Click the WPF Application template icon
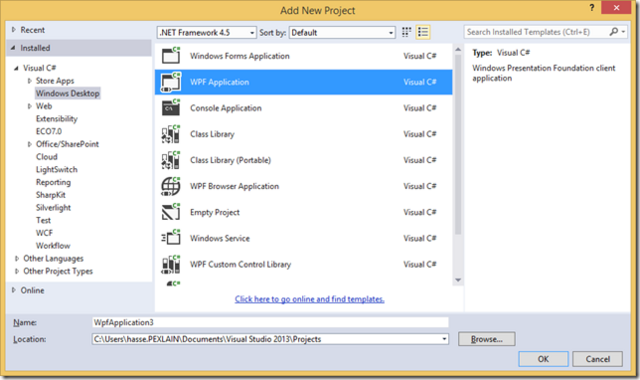The width and height of the screenshot is (640, 380). click(171, 82)
